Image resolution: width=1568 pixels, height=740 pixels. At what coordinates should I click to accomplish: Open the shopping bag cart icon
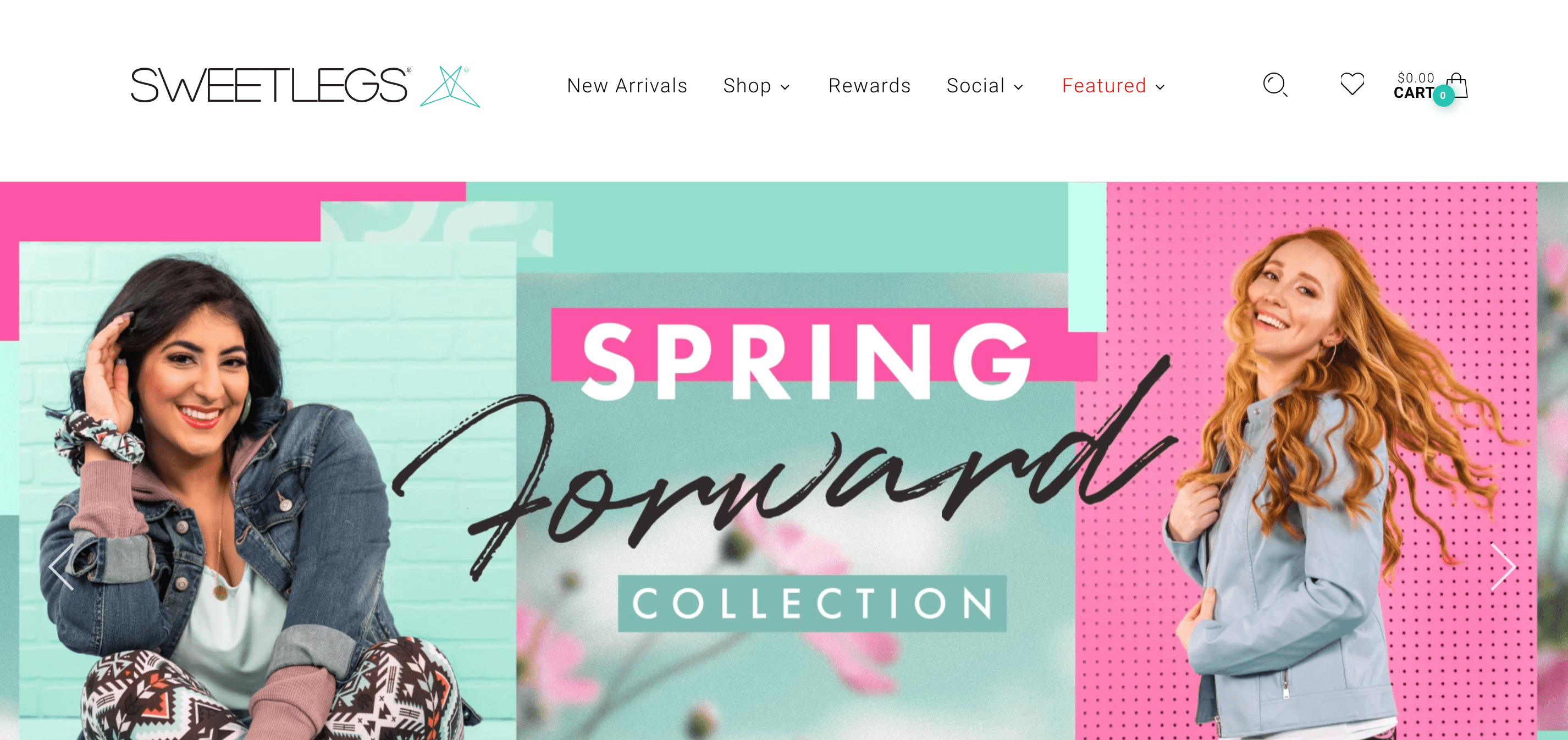[1457, 85]
